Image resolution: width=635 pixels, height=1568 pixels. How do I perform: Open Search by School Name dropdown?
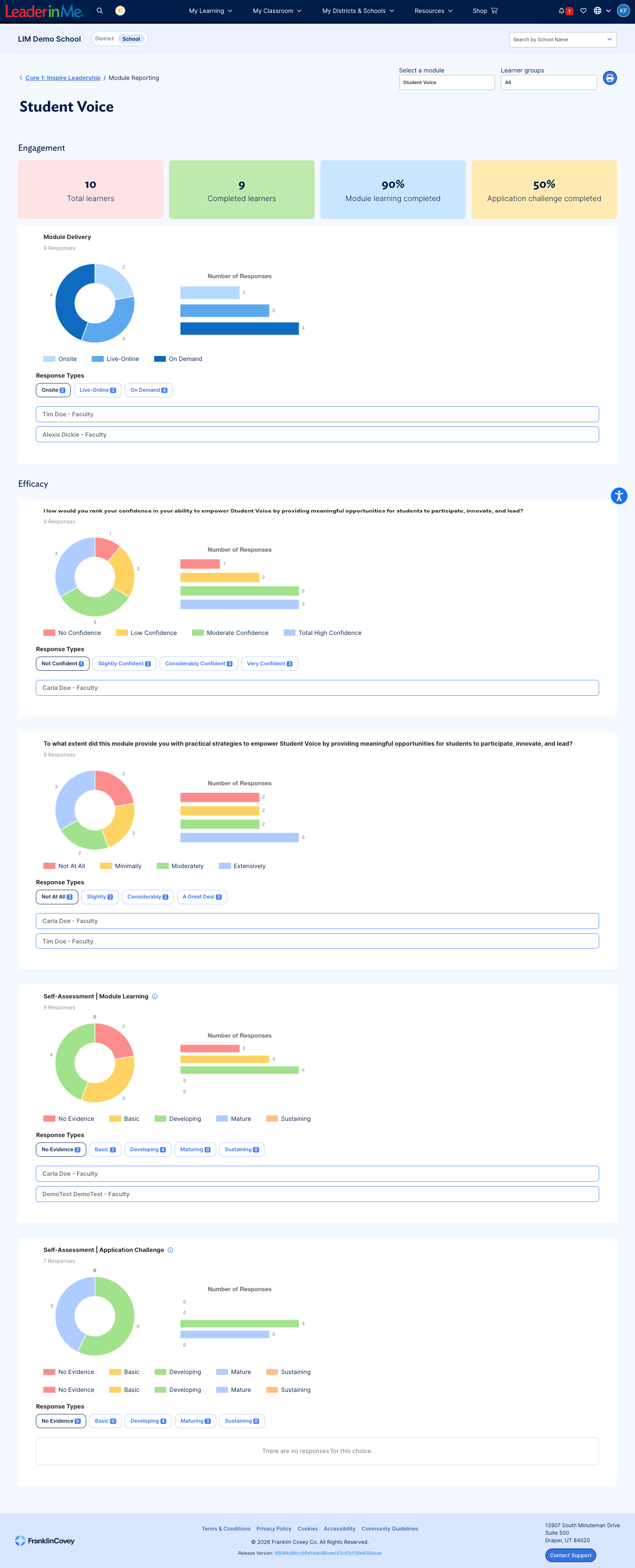coord(562,40)
